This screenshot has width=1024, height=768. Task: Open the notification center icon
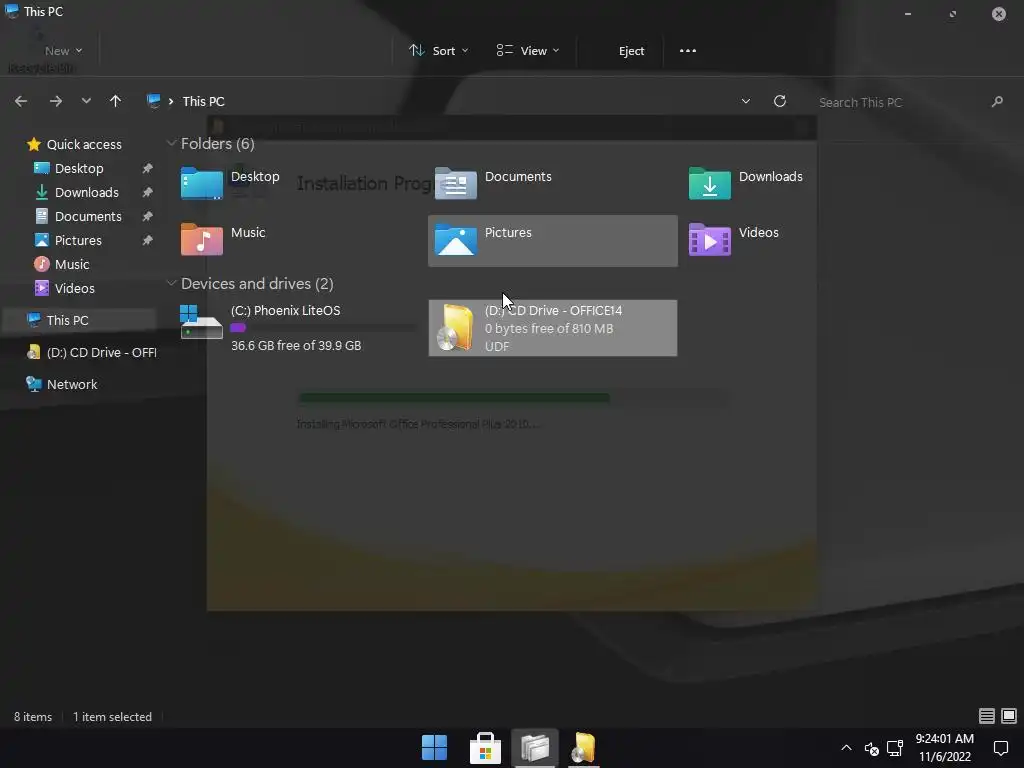point(1000,748)
